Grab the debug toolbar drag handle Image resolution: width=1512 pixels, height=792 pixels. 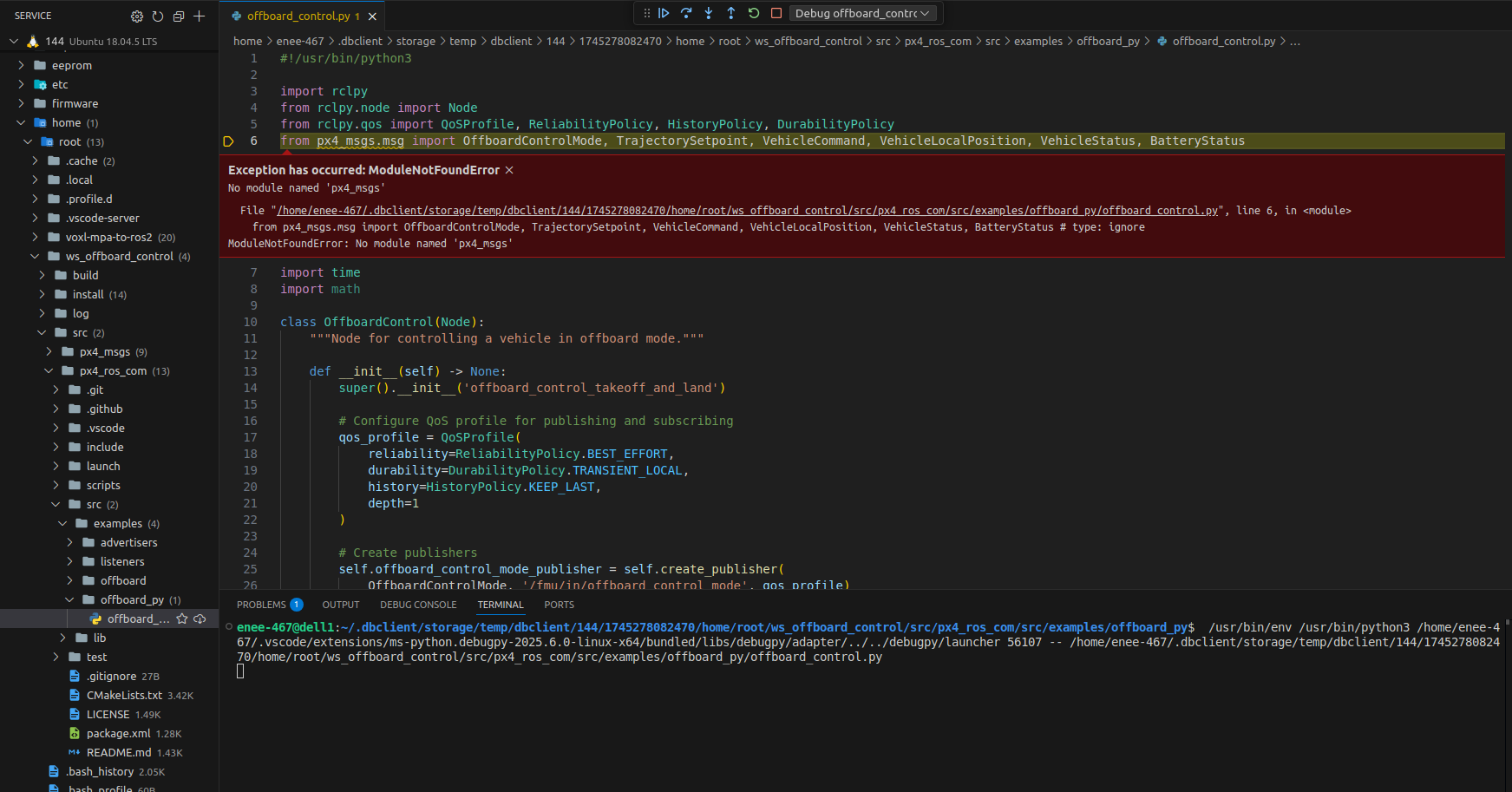point(646,13)
